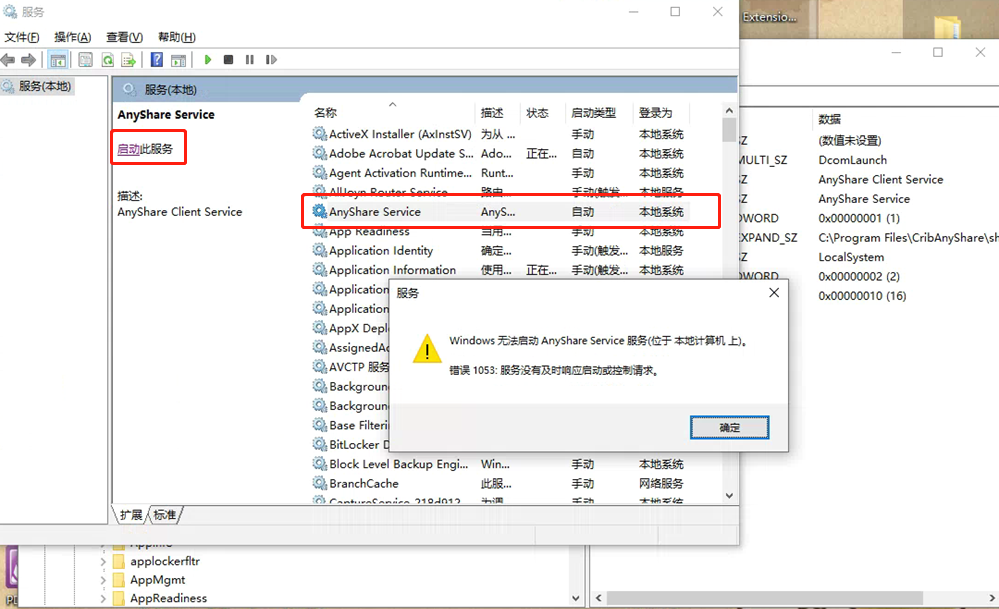Viewport: 999px width, 609px height.
Task: Click the gear icon of Block Level Backup row
Action: [x=319, y=464]
